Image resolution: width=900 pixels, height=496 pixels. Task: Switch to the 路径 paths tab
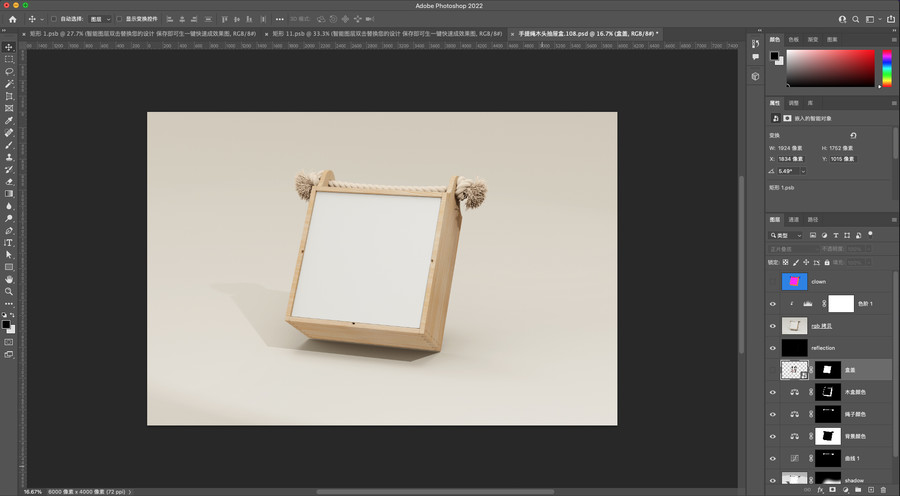(813, 220)
